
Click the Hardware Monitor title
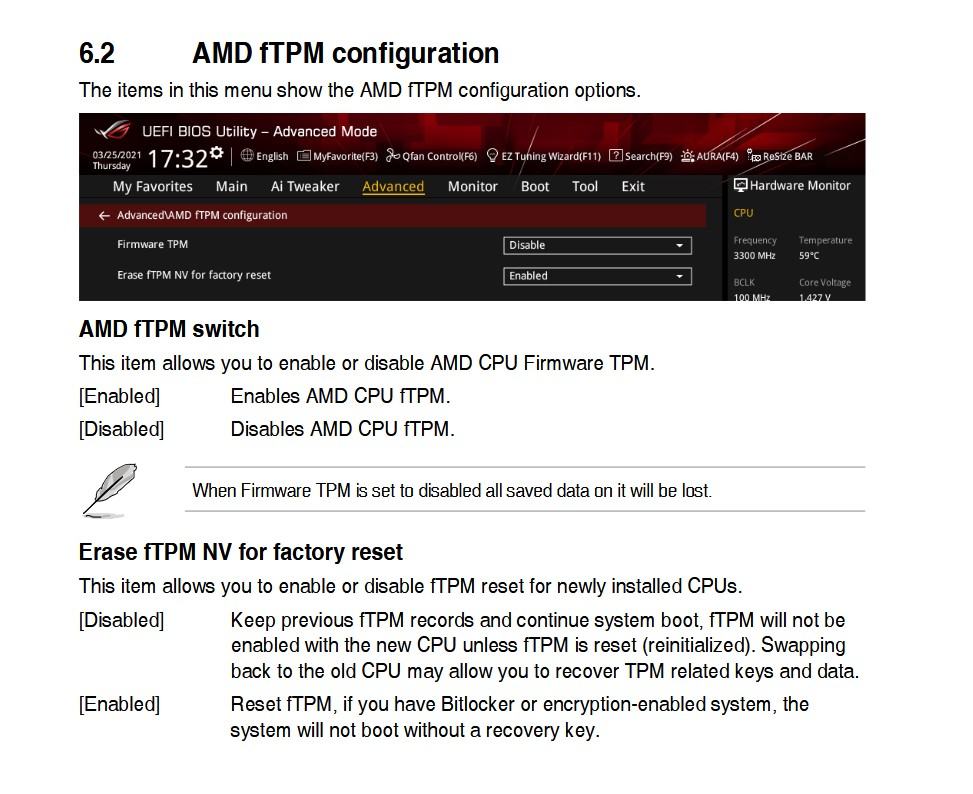800,185
